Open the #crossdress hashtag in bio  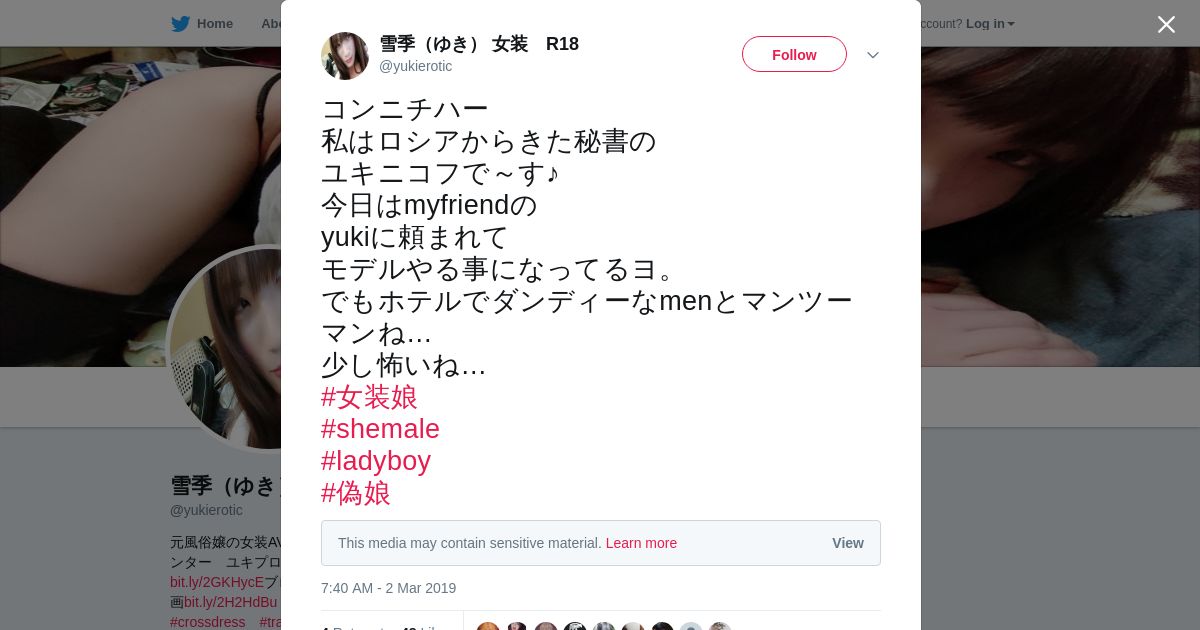[x=208, y=622]
